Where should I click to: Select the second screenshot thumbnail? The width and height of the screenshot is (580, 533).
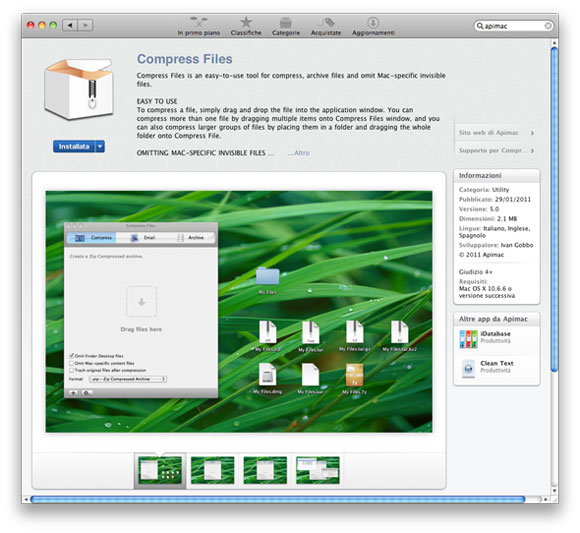(212, 470)
